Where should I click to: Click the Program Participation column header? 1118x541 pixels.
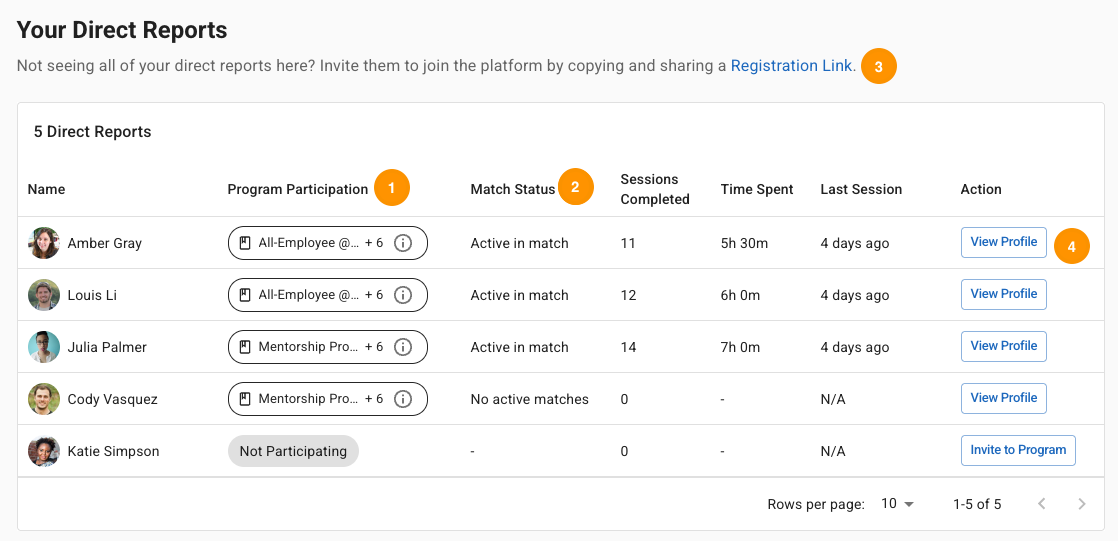(297, 190)
